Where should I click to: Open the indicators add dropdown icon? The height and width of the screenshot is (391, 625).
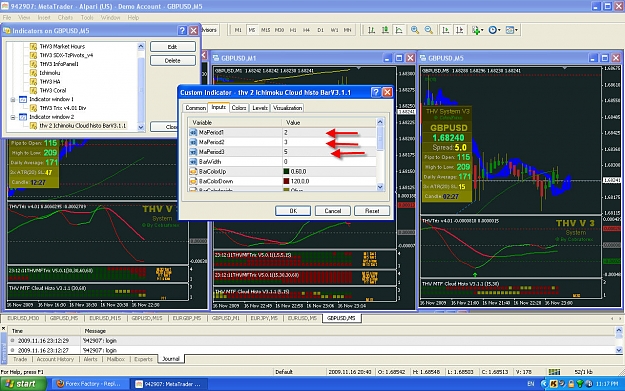point(477,30)
